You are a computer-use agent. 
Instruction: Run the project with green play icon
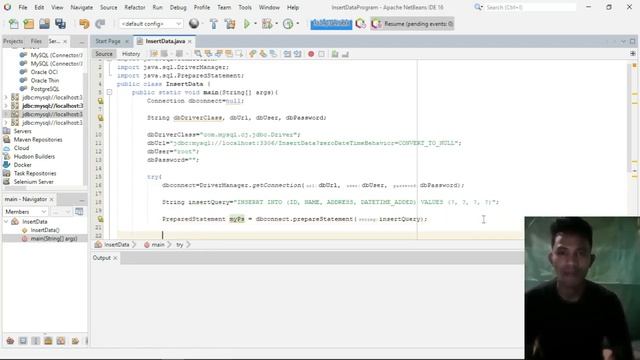247,24
